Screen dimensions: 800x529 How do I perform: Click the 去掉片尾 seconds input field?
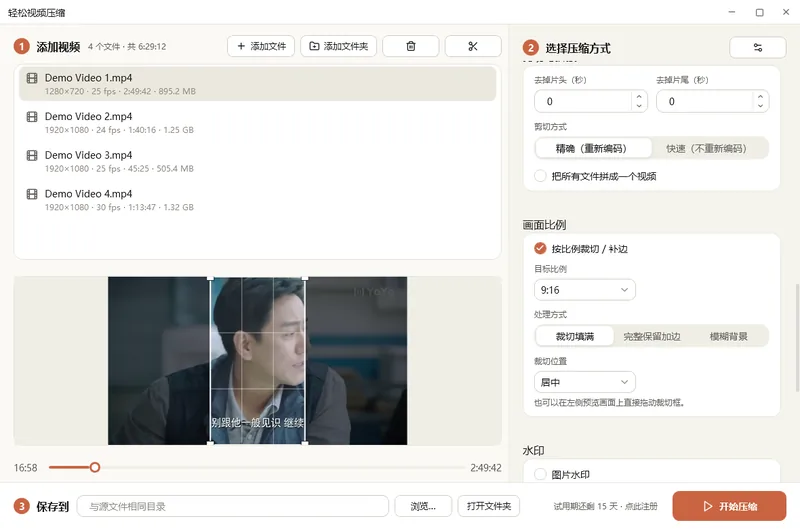pos(705,102)
